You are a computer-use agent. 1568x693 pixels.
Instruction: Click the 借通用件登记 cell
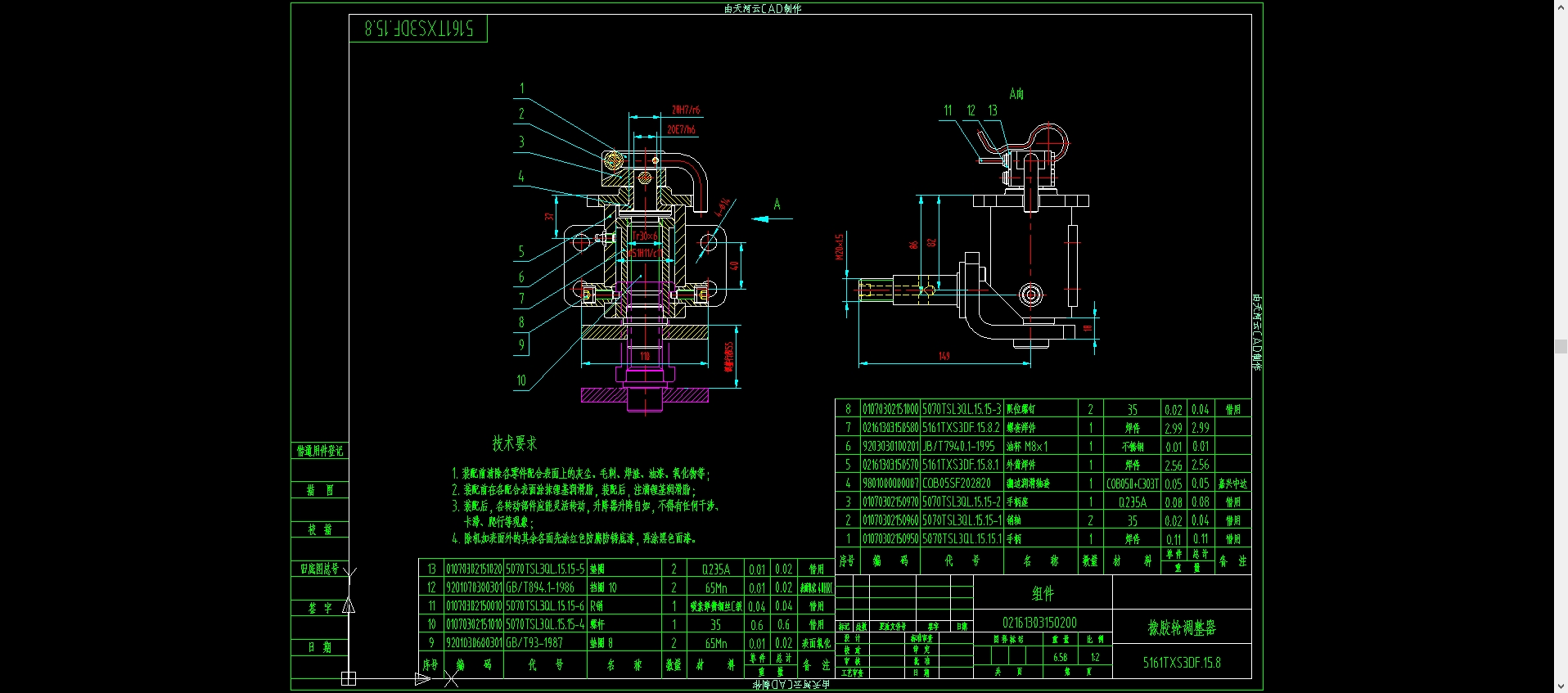click(320, 451)
